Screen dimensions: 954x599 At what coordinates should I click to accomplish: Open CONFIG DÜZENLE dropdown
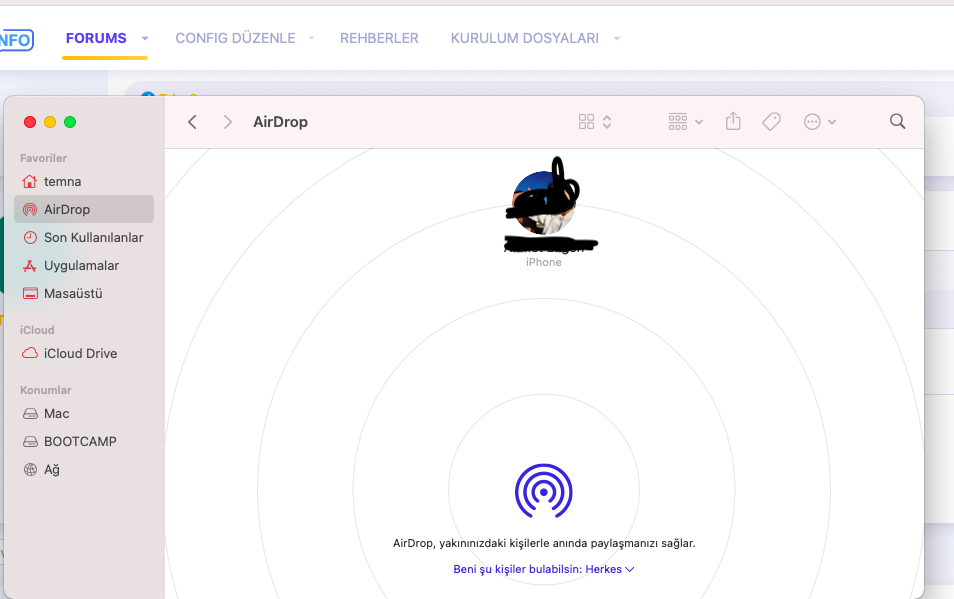click(x=235, y=37)
